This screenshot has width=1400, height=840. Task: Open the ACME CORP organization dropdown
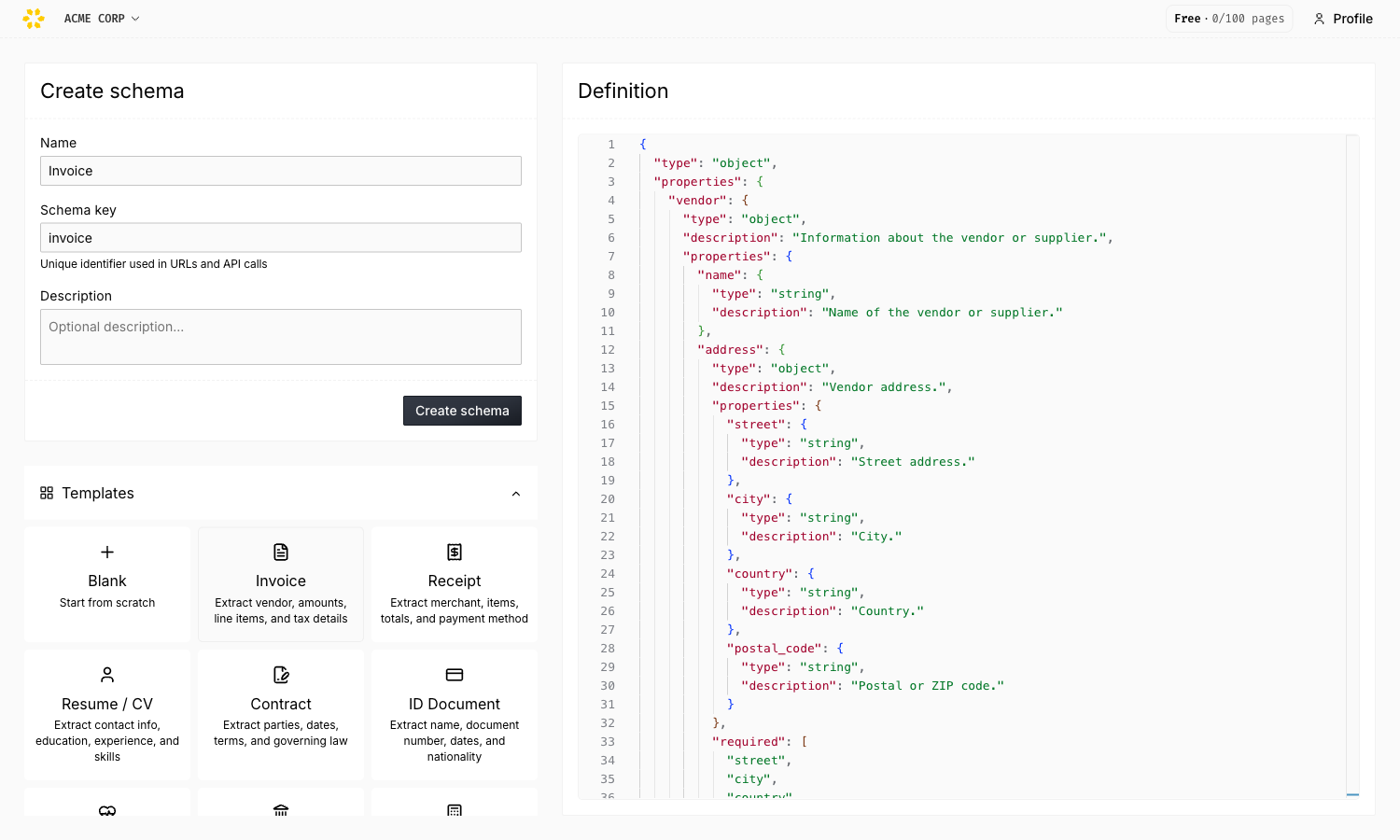click(102, 19)
